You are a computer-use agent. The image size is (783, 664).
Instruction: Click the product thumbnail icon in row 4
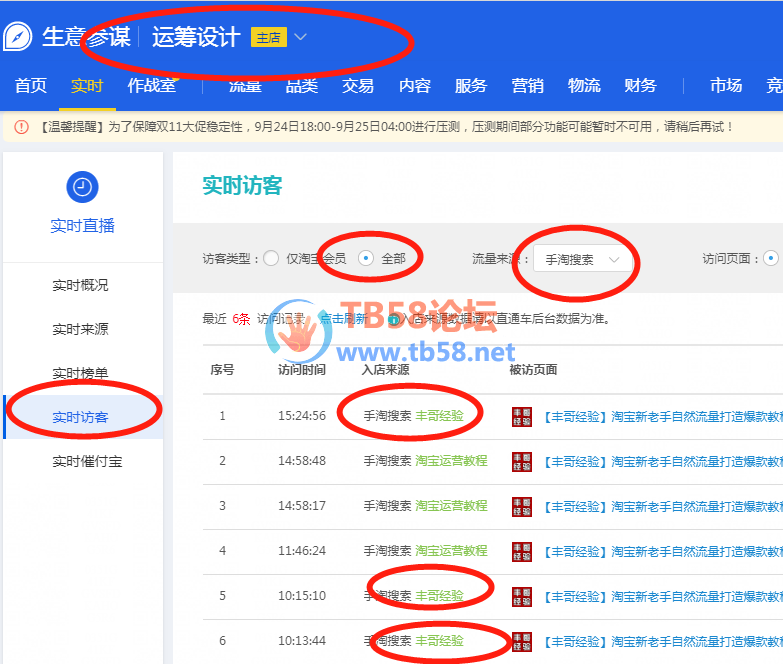tap(521, 551)
